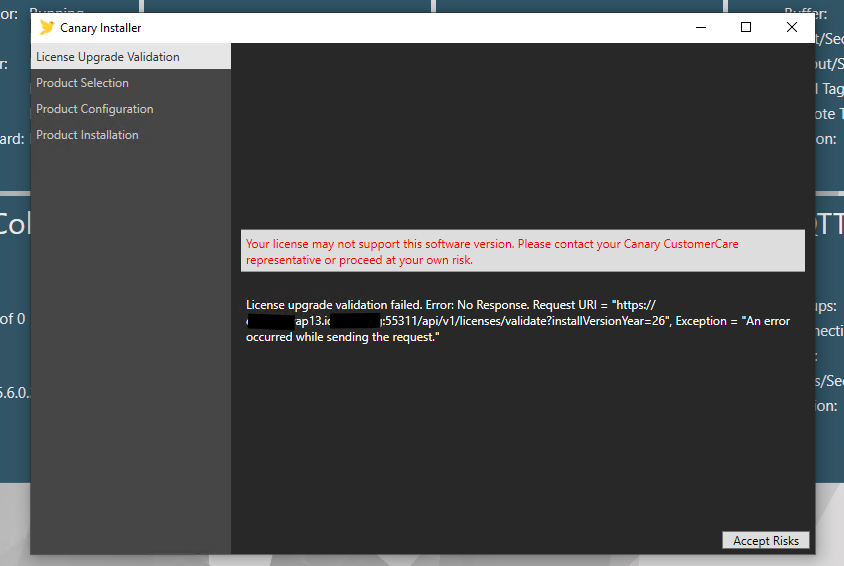Click the Canary Installer title text

(101, 28)
